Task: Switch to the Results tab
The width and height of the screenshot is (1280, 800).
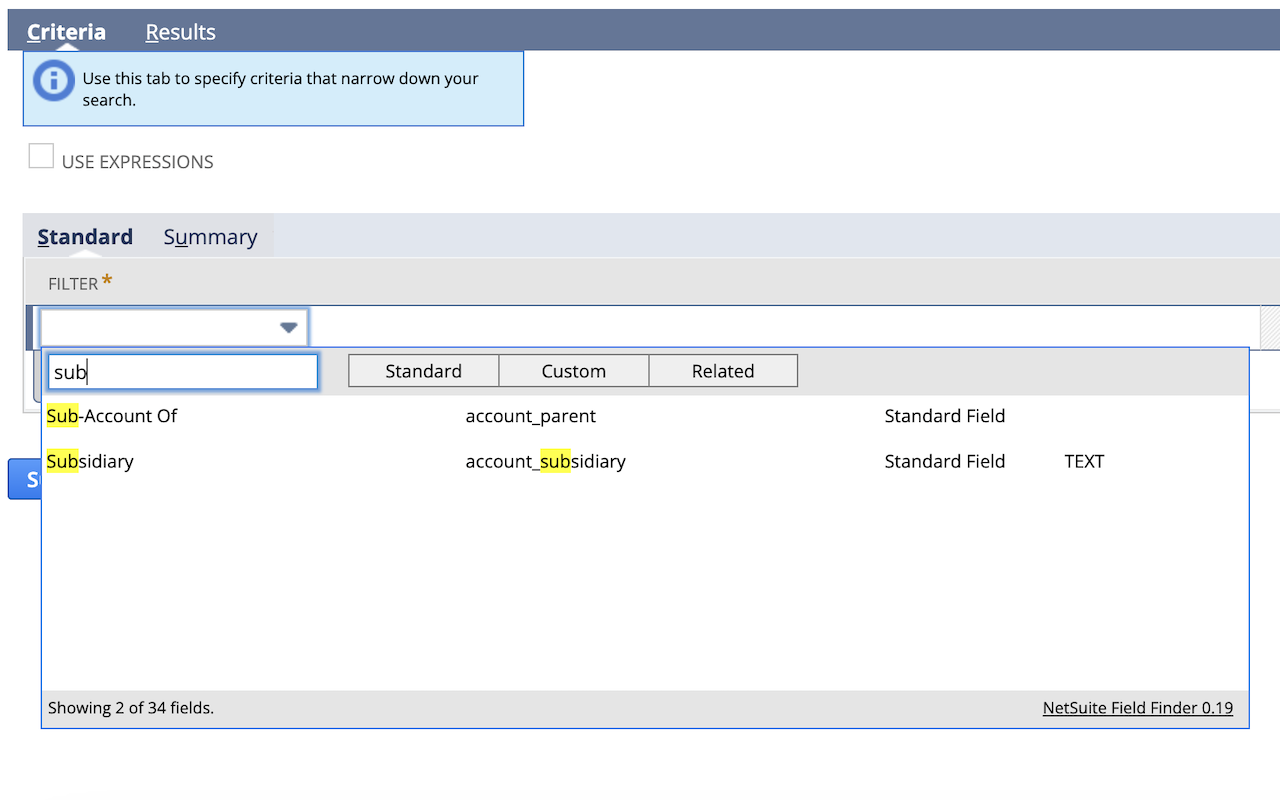Action: click(x=180, y=32)
